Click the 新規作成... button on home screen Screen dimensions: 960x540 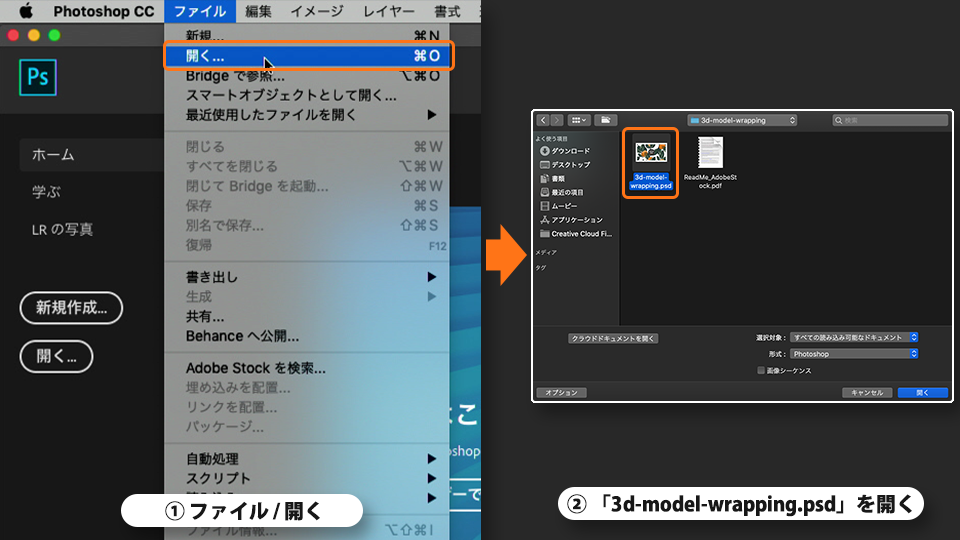click(71, 308)
